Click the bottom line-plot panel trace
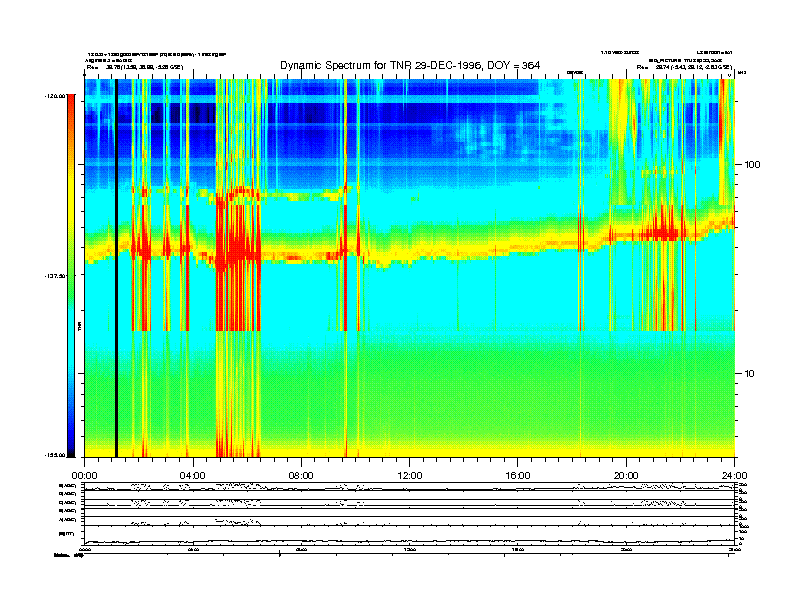Image resolution: width=792 pixels, height=612 pixels. [410, 541]
